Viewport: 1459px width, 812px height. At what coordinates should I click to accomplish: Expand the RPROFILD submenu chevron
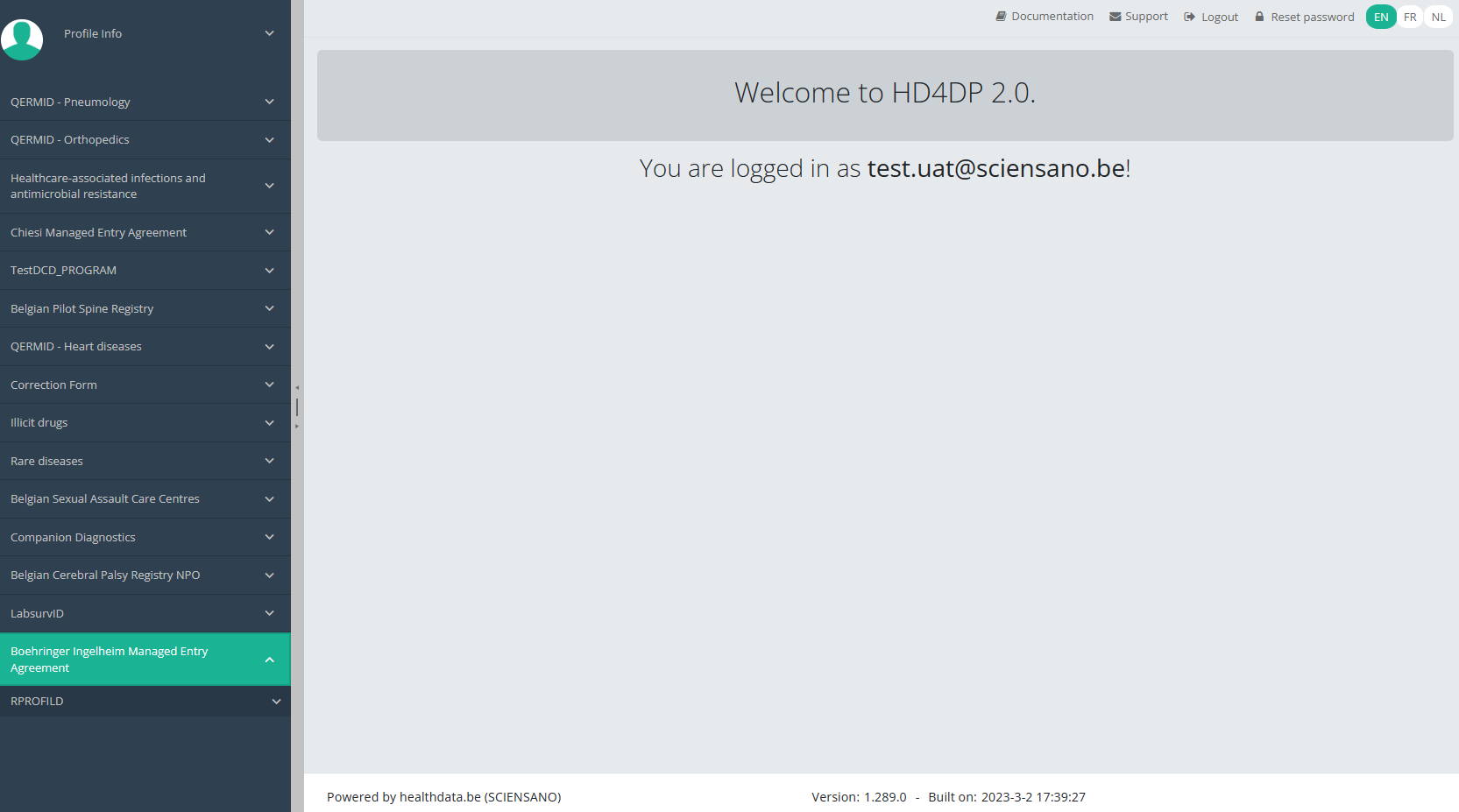pos(276,702)
